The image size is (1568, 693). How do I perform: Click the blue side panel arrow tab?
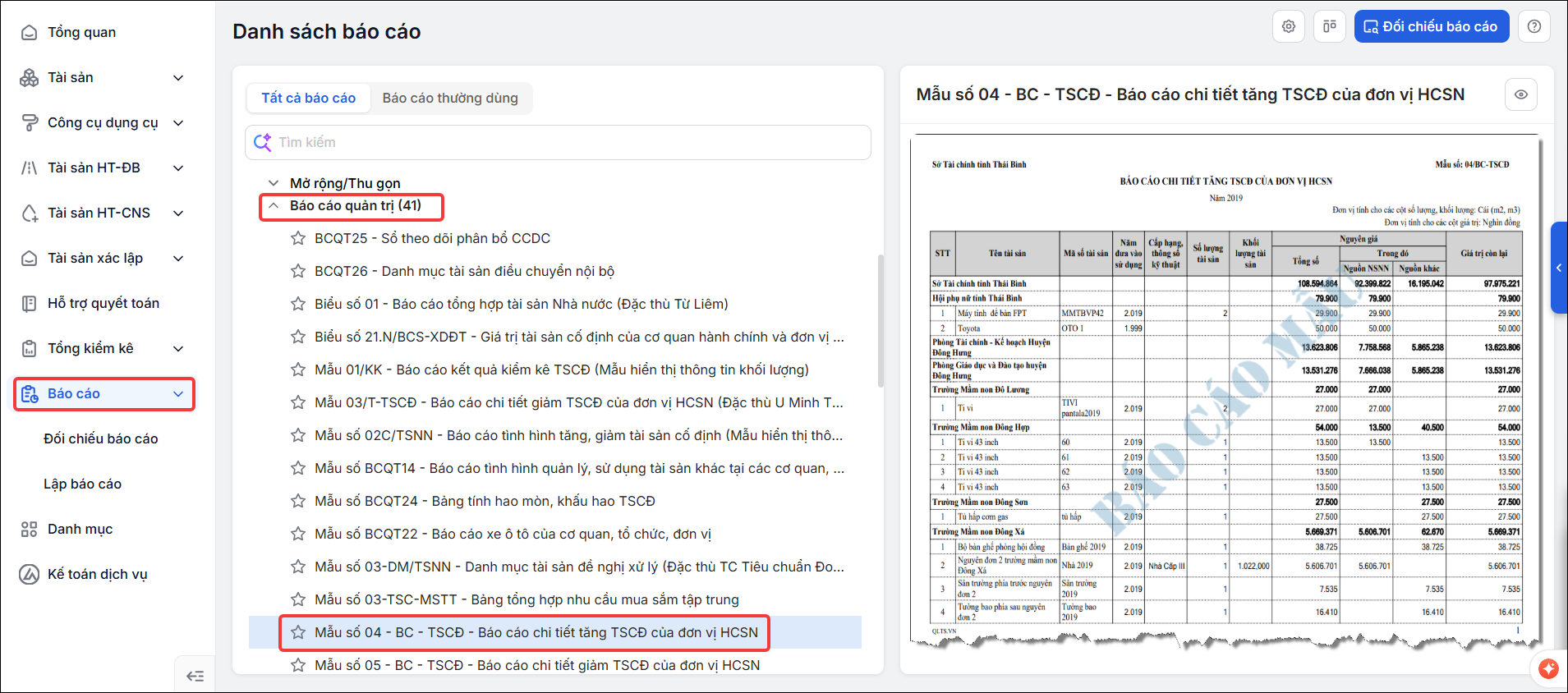click(x=1559, y=268)
